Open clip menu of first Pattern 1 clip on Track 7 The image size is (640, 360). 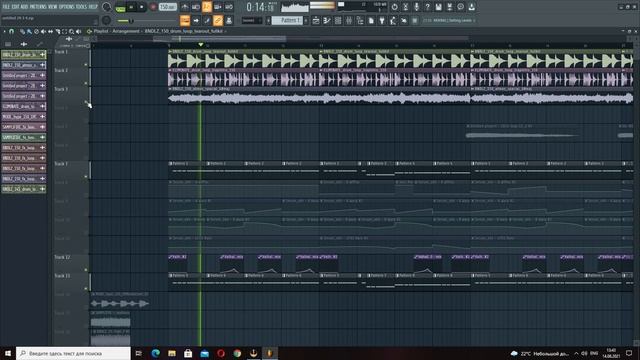tap(171, 163)
